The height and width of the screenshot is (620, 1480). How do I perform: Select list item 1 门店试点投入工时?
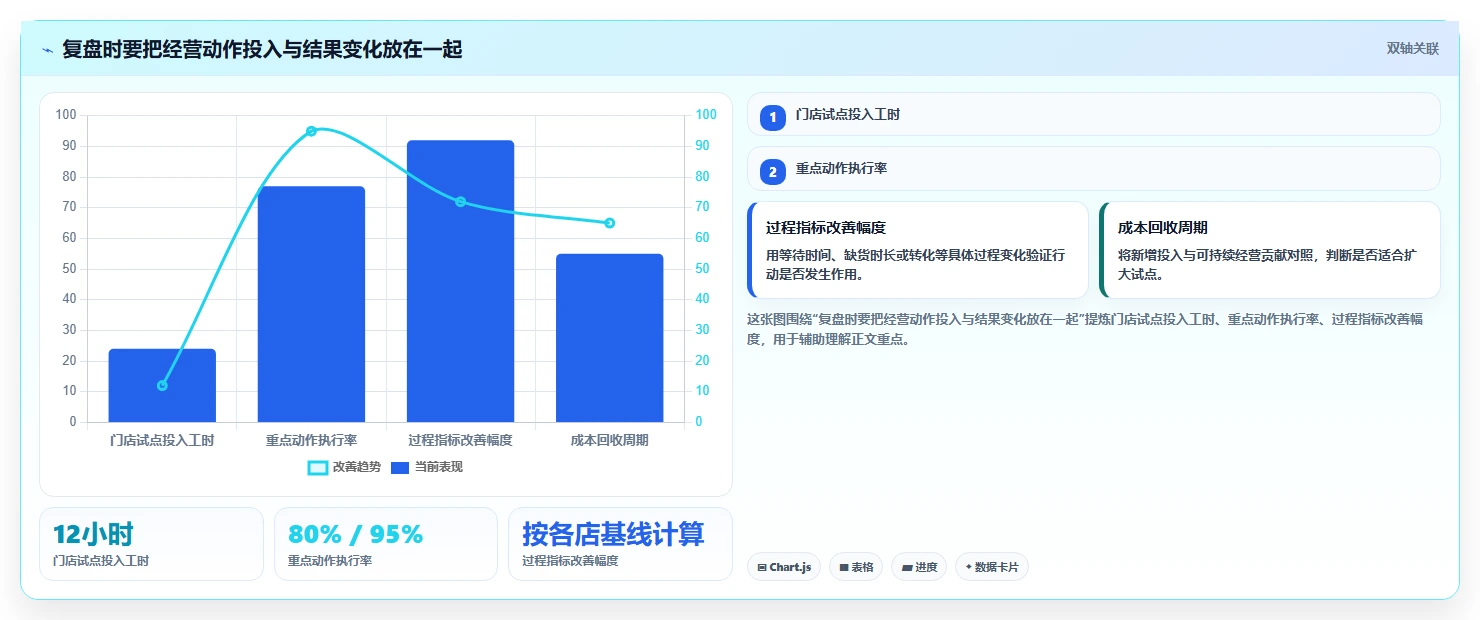(1093, 115)
